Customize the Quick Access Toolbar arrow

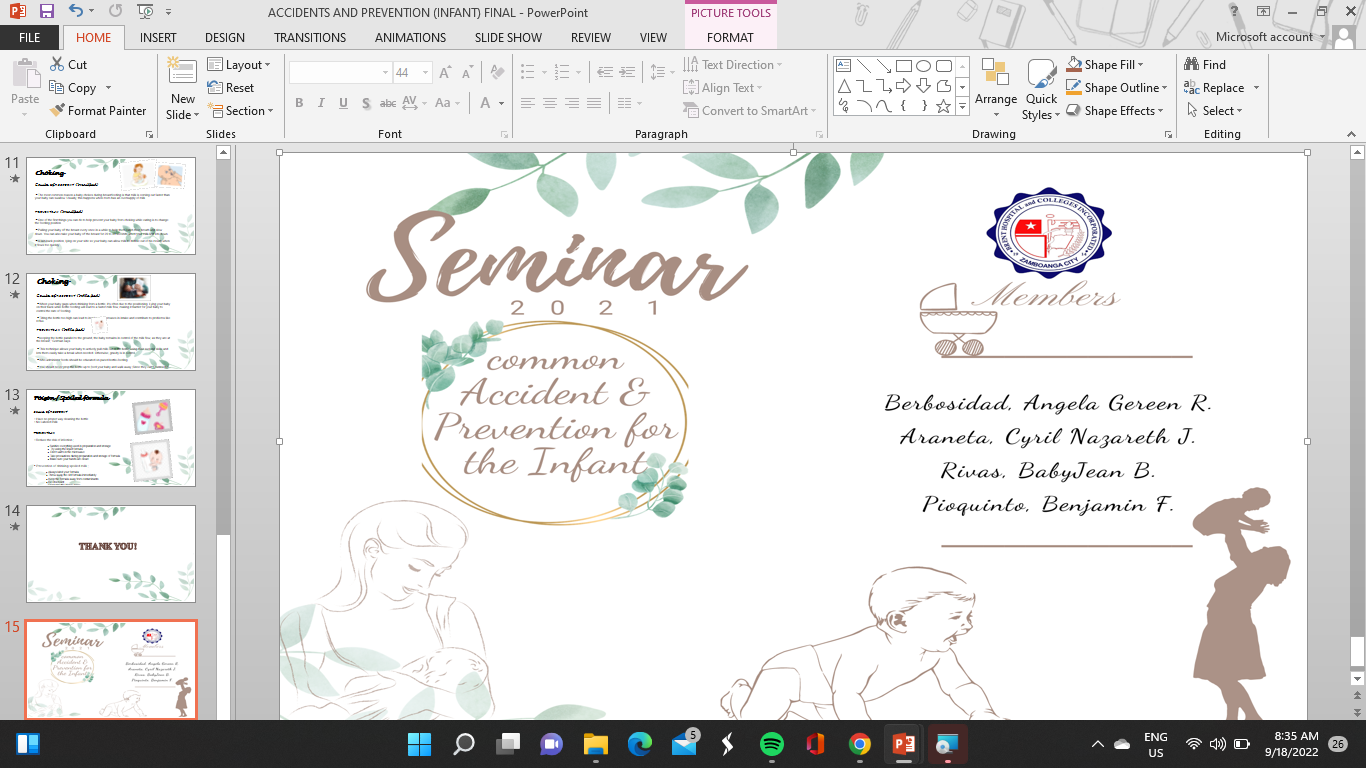tap(167, 12)
